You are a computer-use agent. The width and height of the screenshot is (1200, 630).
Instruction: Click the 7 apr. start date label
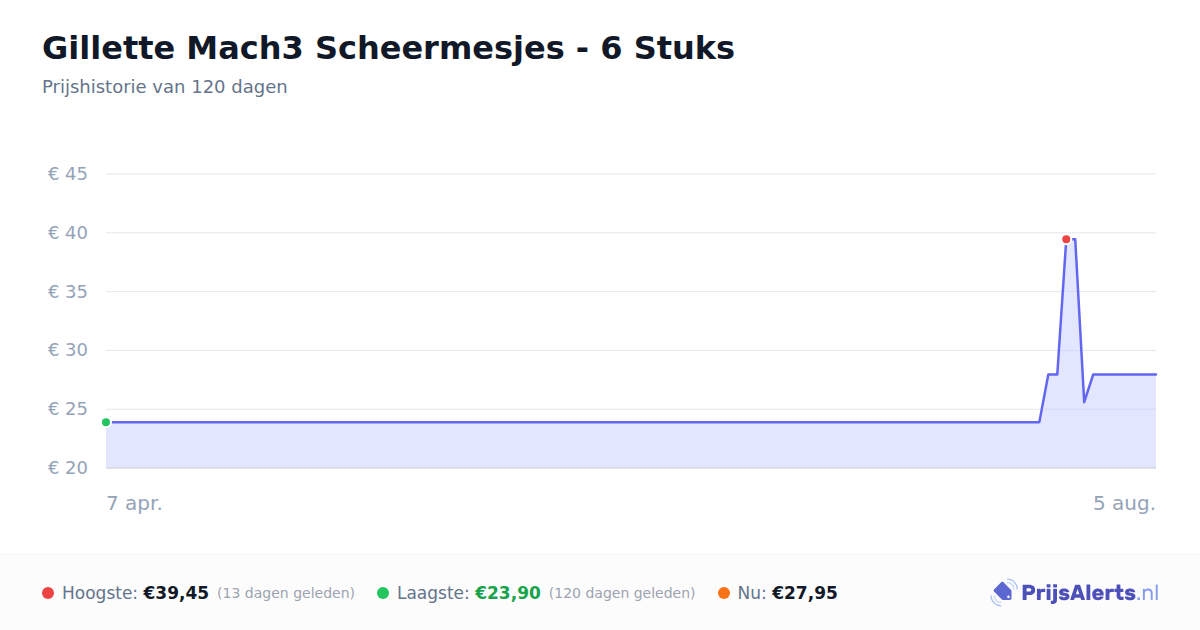pyautogui.click(x=135, y=503)
